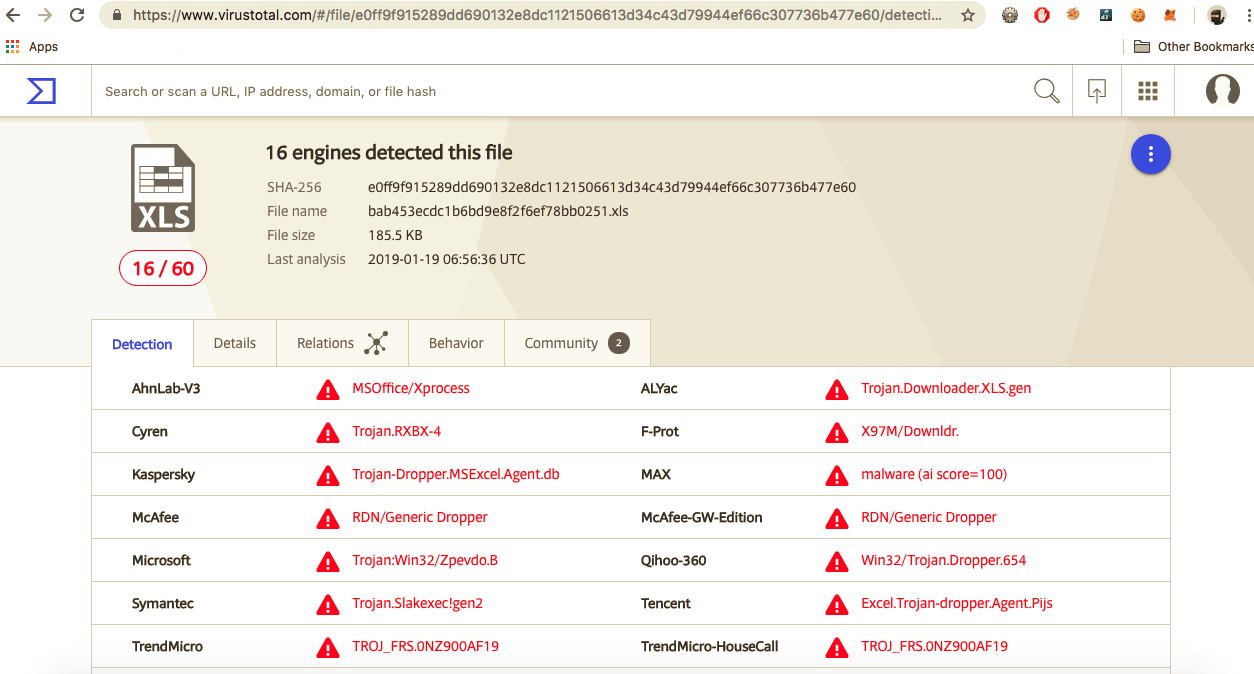Viewport: 1254px width, 674px height.
Task: Open the Community tab
Action: (x=577, y=343)
